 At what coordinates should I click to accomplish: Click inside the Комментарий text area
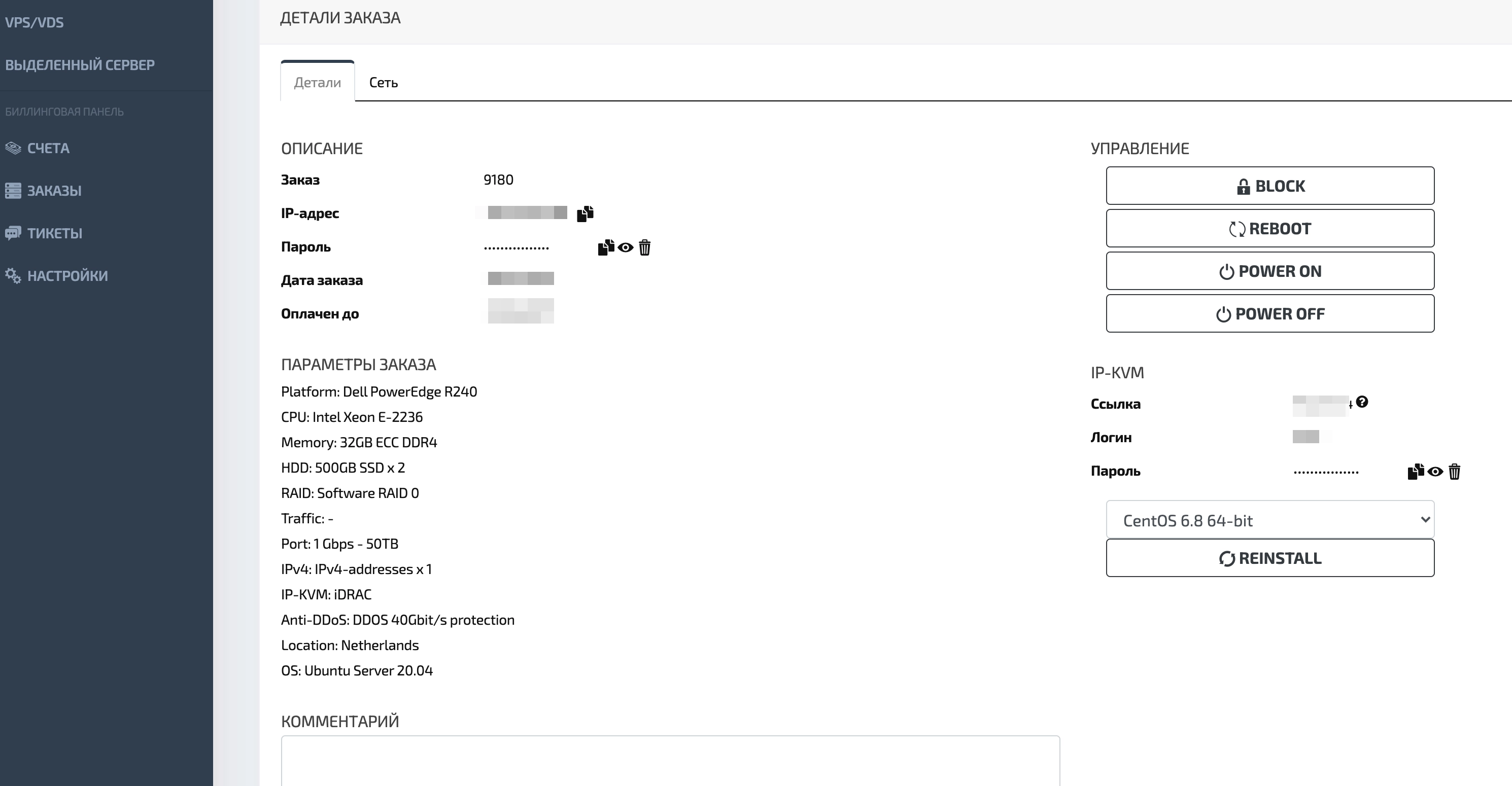tap(670, 760)
